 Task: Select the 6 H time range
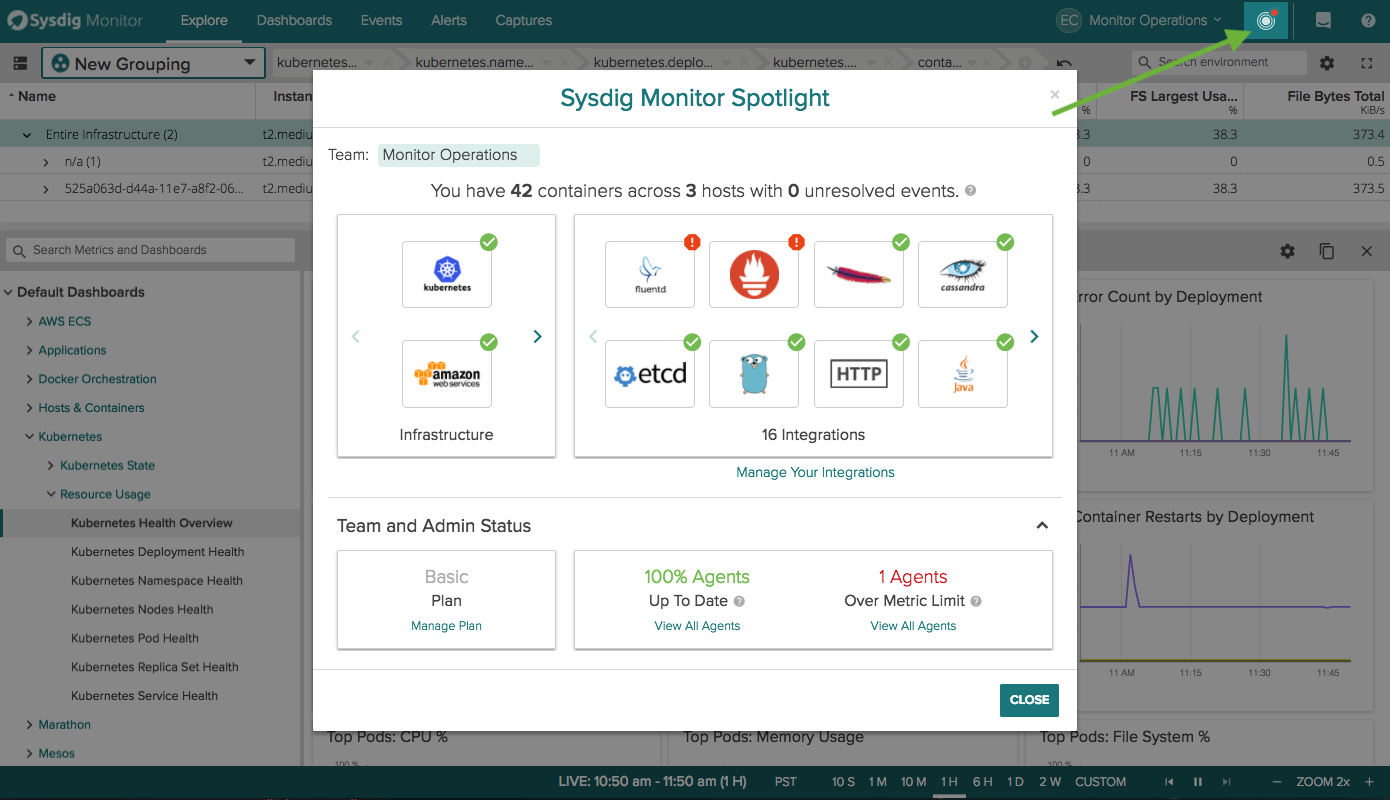(x=982, y=782)
